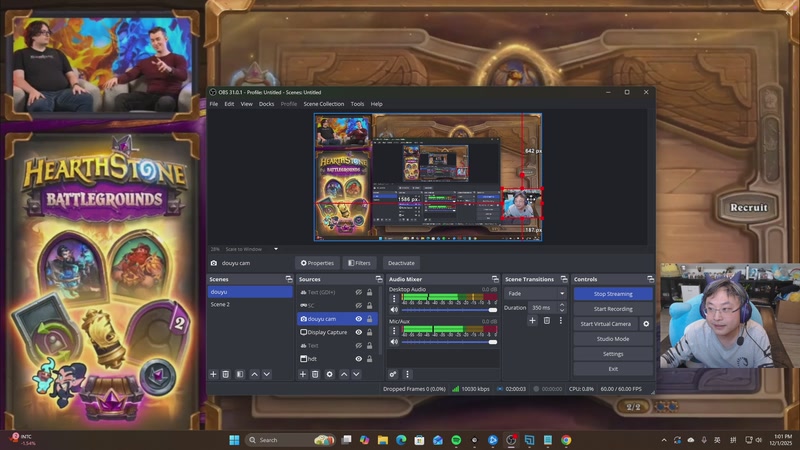Open virtual camera settings gear

coord(646,323)
